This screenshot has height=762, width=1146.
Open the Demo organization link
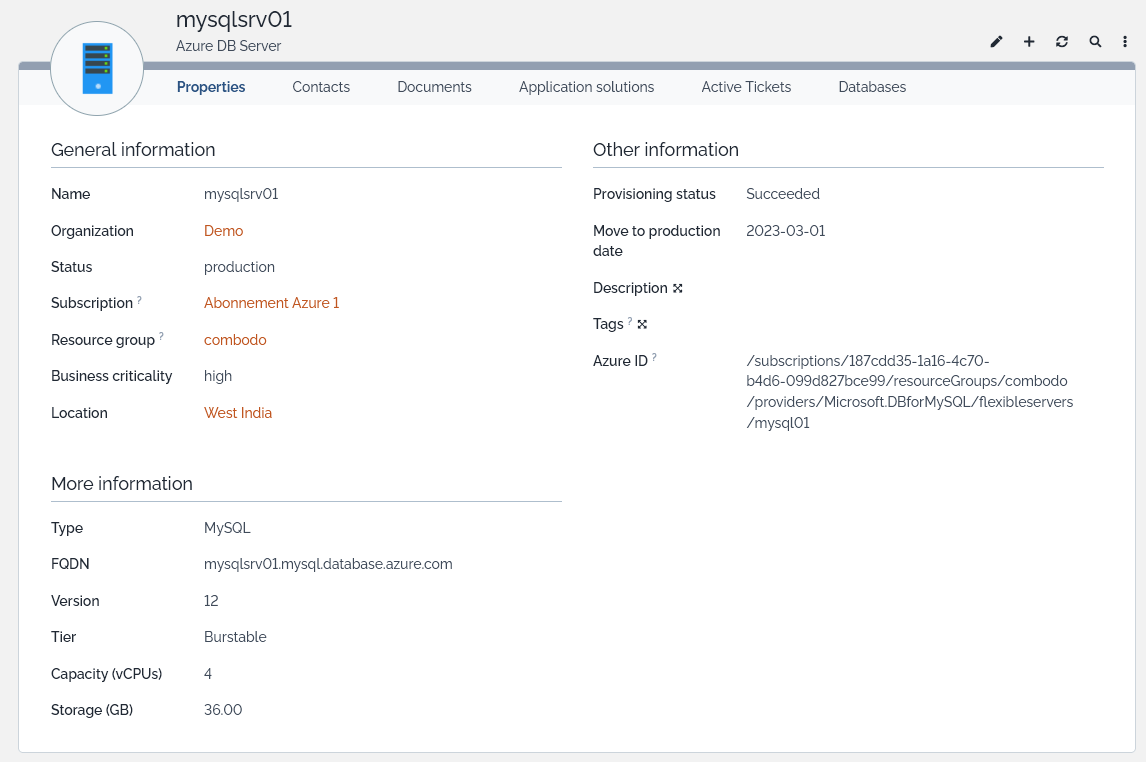[223, 231]
